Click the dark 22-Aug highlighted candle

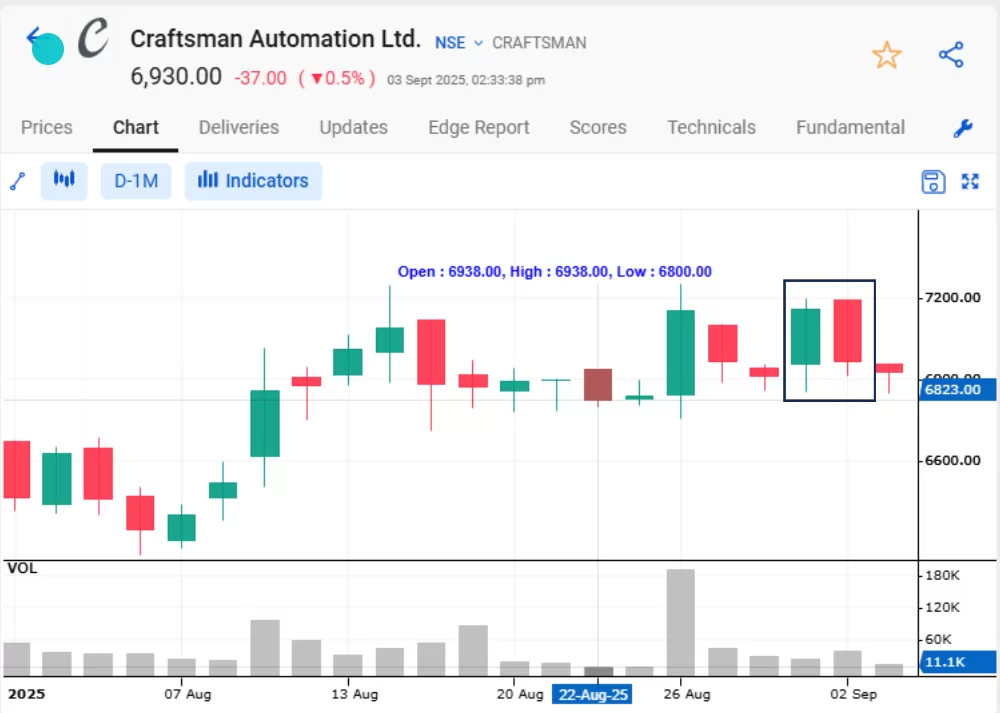click(x=598, y=385)
